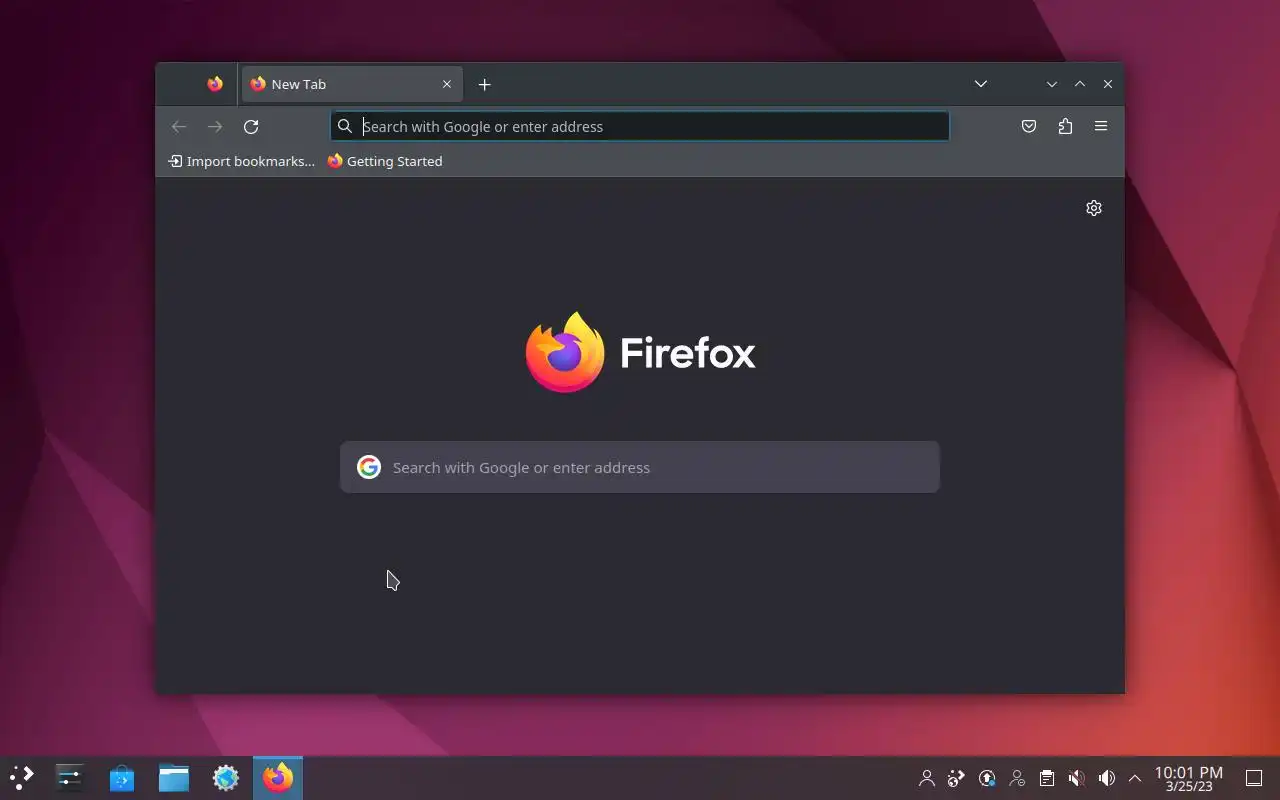
Task: Click the user-with-minus-badge tray icon
Action: coord(1017,778)
